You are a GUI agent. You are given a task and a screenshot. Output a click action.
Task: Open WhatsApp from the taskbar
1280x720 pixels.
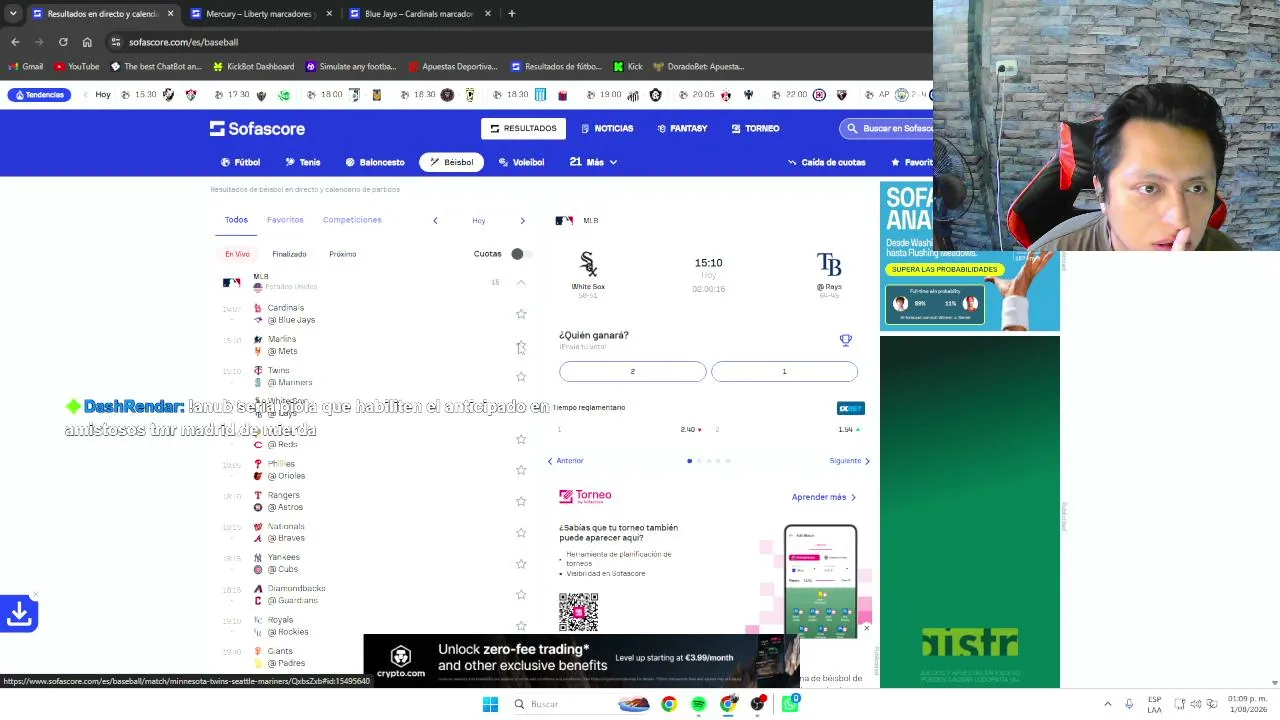pos(790,704)
